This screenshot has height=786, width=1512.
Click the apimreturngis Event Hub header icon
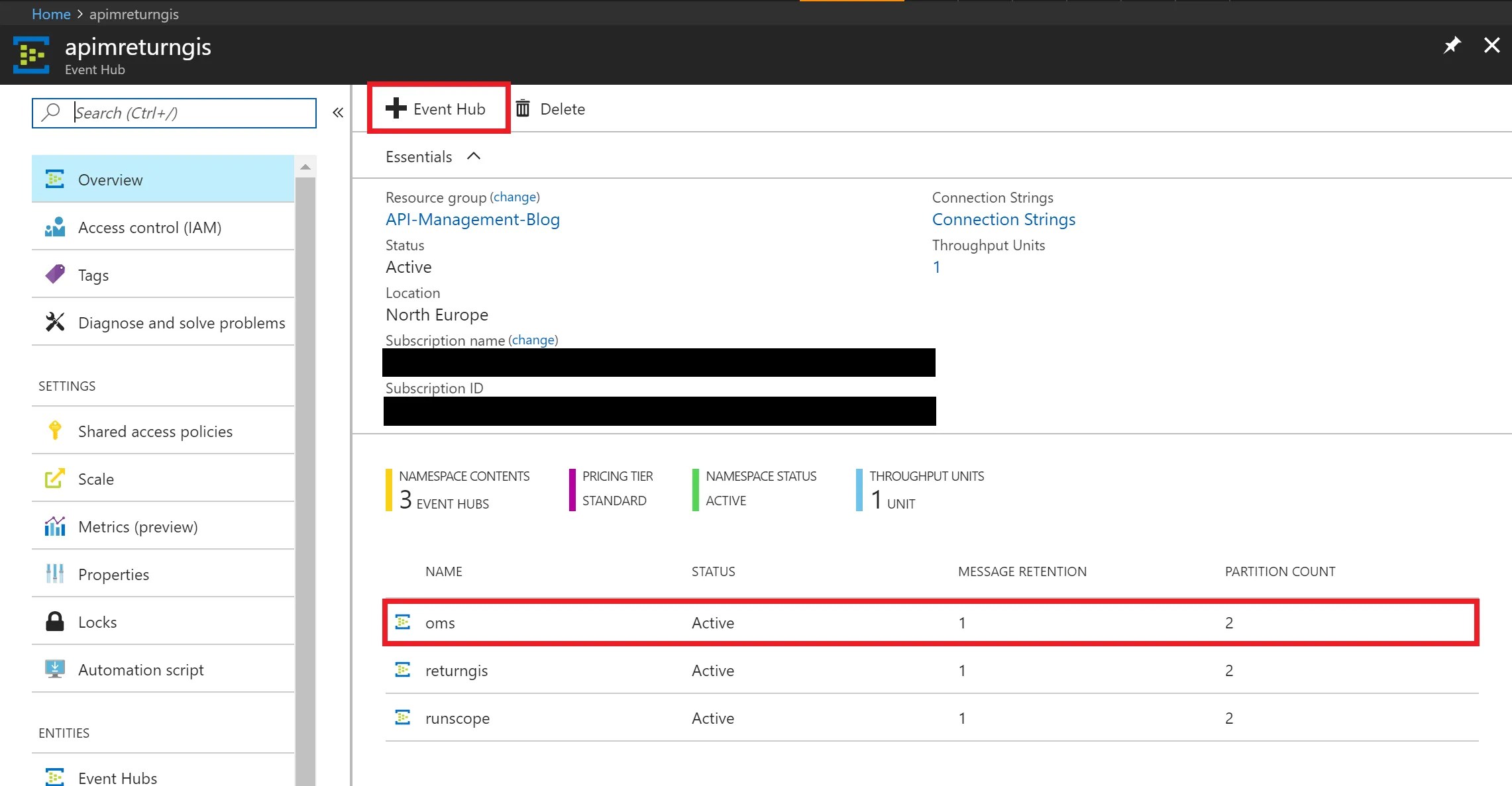coord(31,55)
